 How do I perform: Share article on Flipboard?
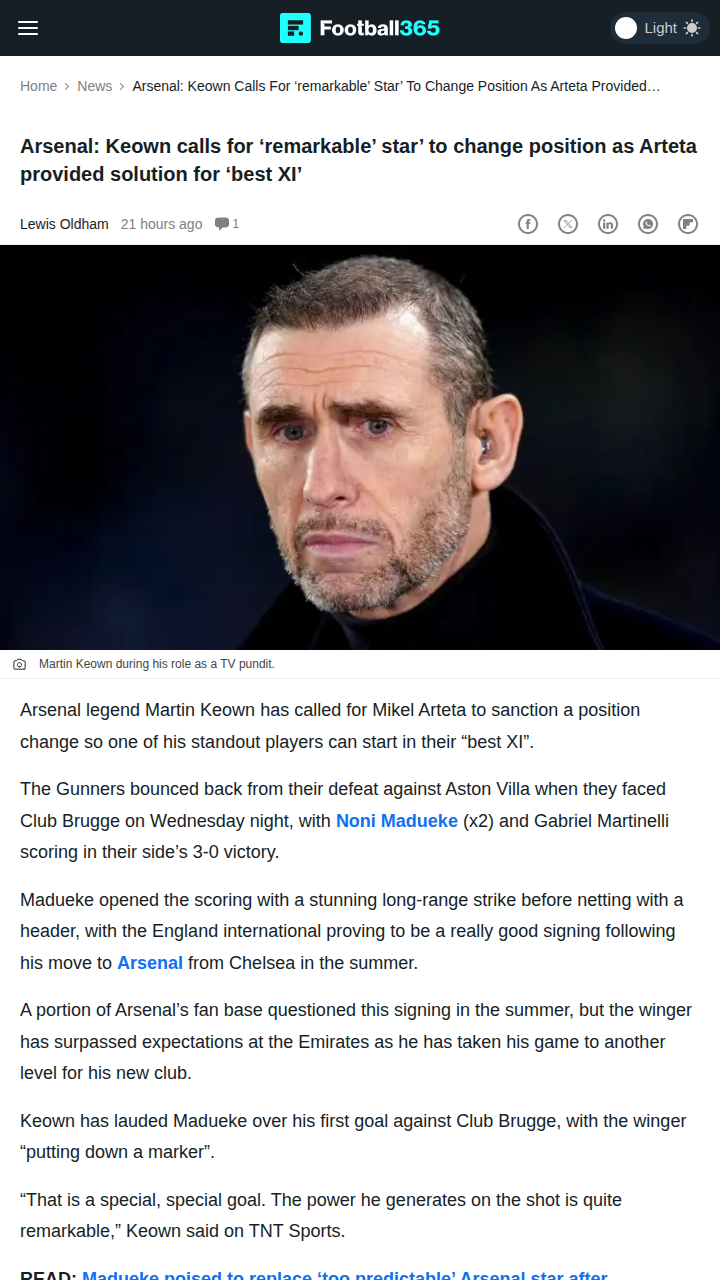pyautogui.click(x=688, y=224)
